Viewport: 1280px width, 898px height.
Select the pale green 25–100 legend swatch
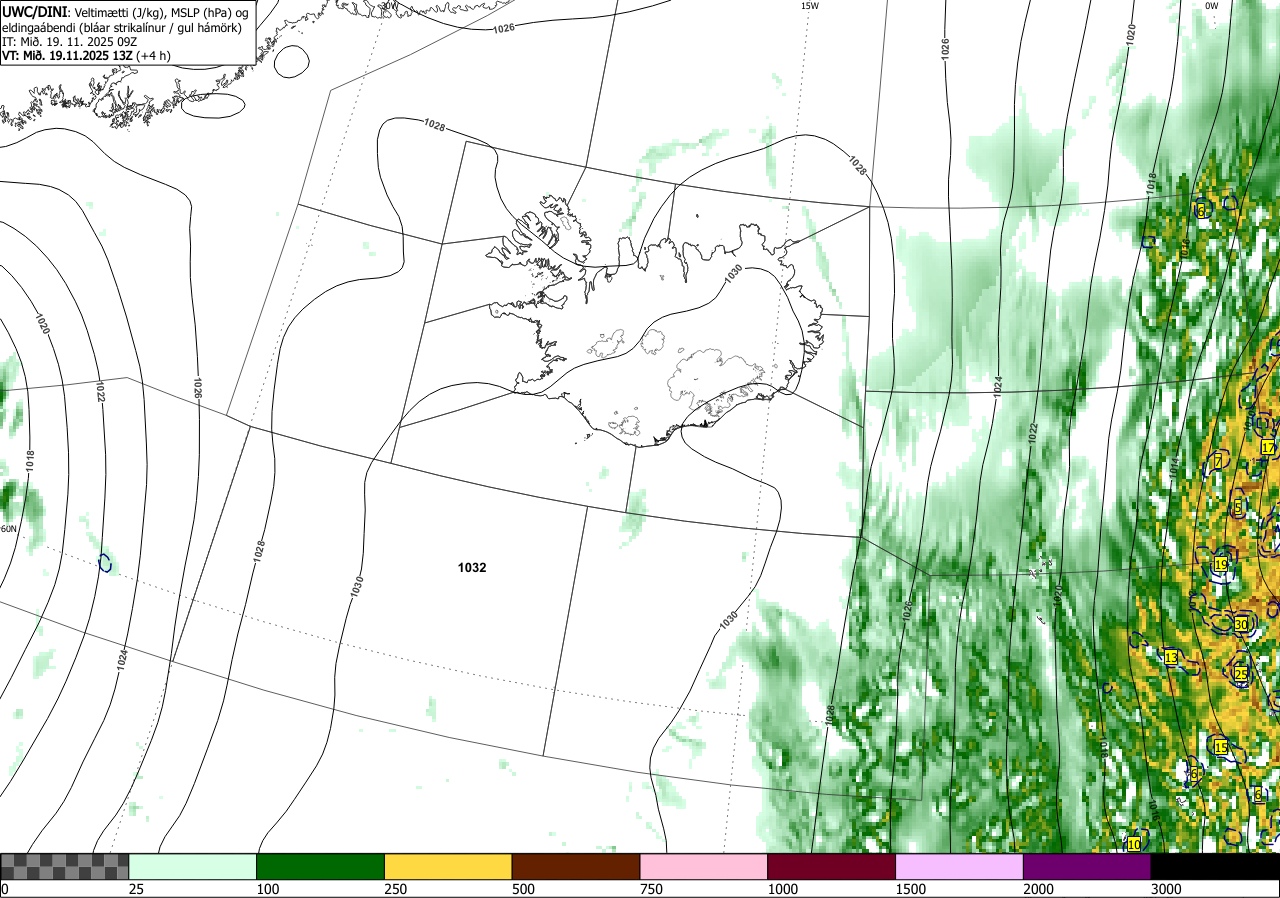[x=193, y=866]
